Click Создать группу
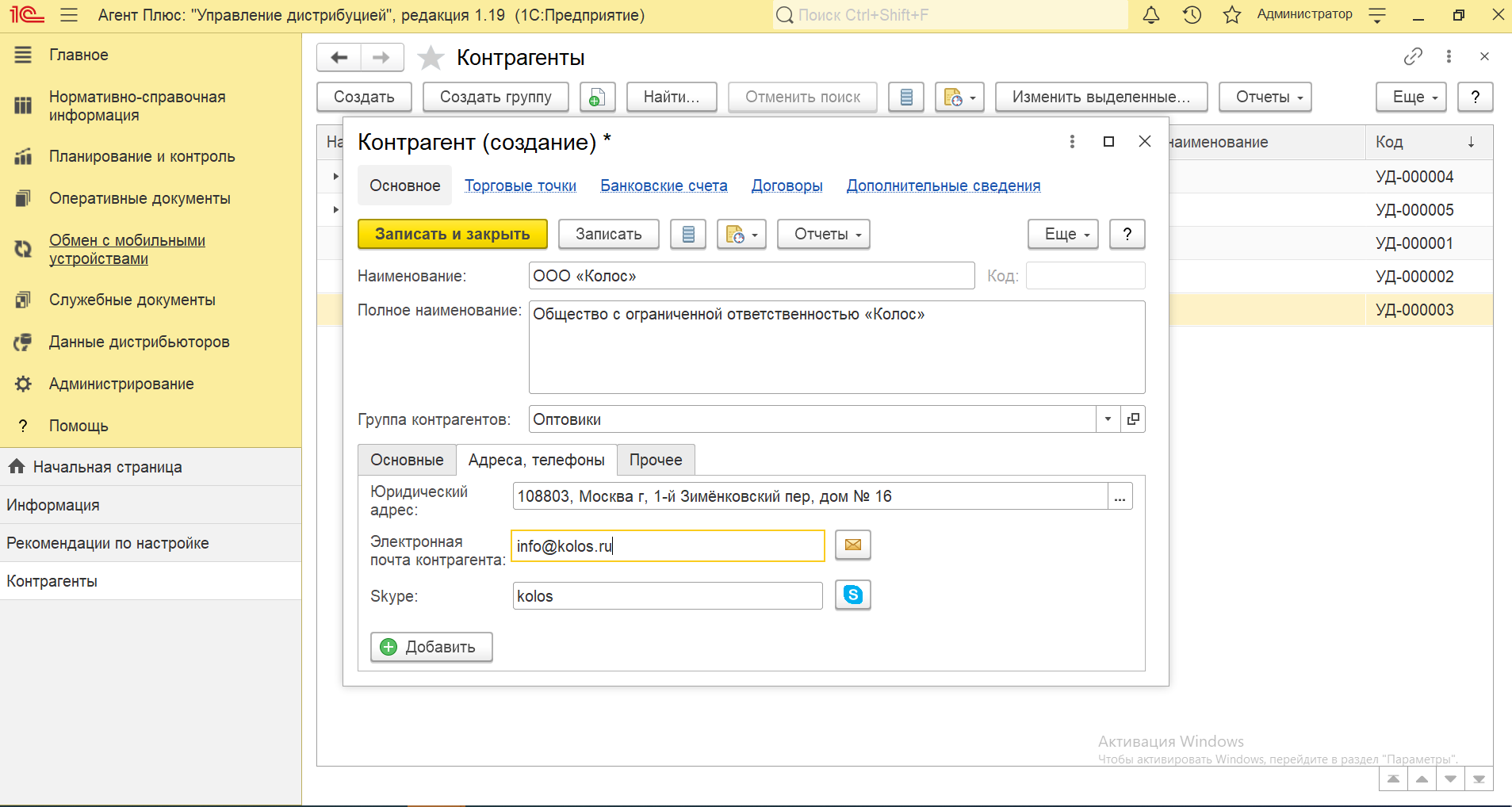The width and height of the screenshot is (1512, 807). click(496, 97)
